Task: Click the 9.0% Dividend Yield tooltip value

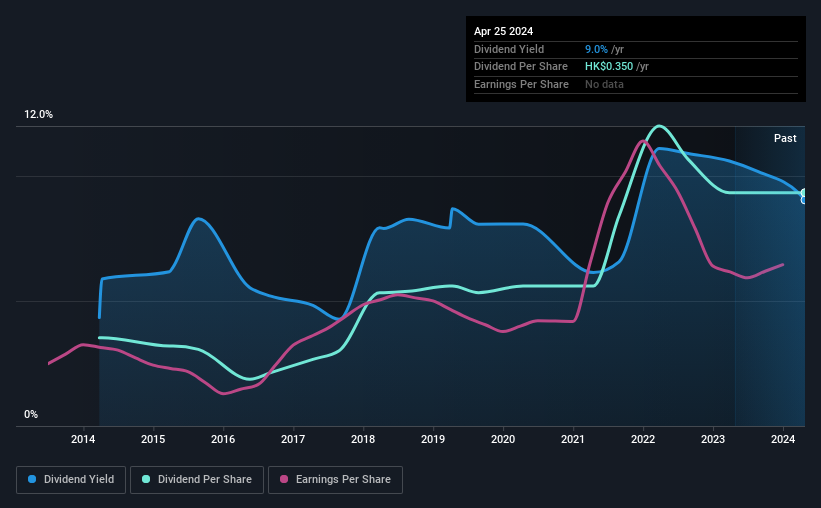Action: click(x=596, y=49)
